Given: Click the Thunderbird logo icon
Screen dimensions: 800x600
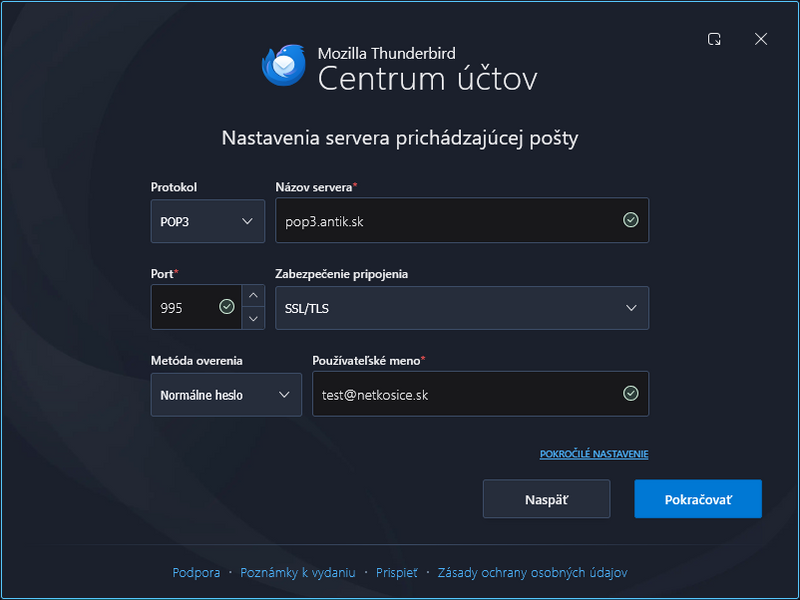Looking at the screenshot, I should [x=284, y=65].
